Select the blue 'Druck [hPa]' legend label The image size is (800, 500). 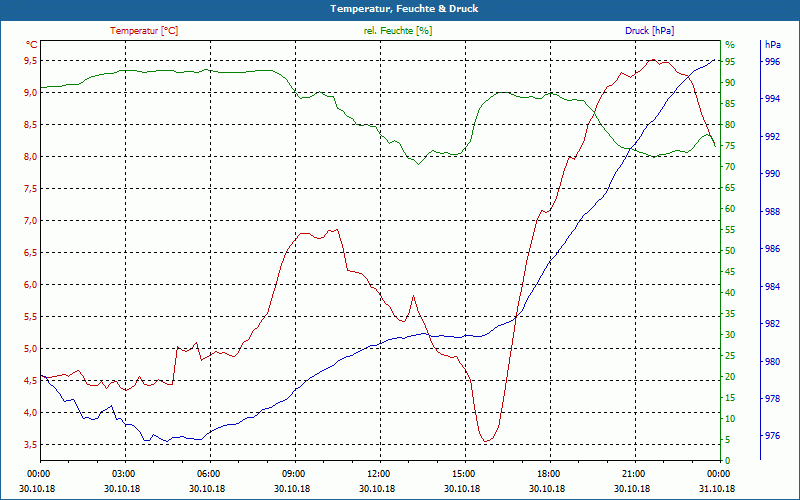649,31
